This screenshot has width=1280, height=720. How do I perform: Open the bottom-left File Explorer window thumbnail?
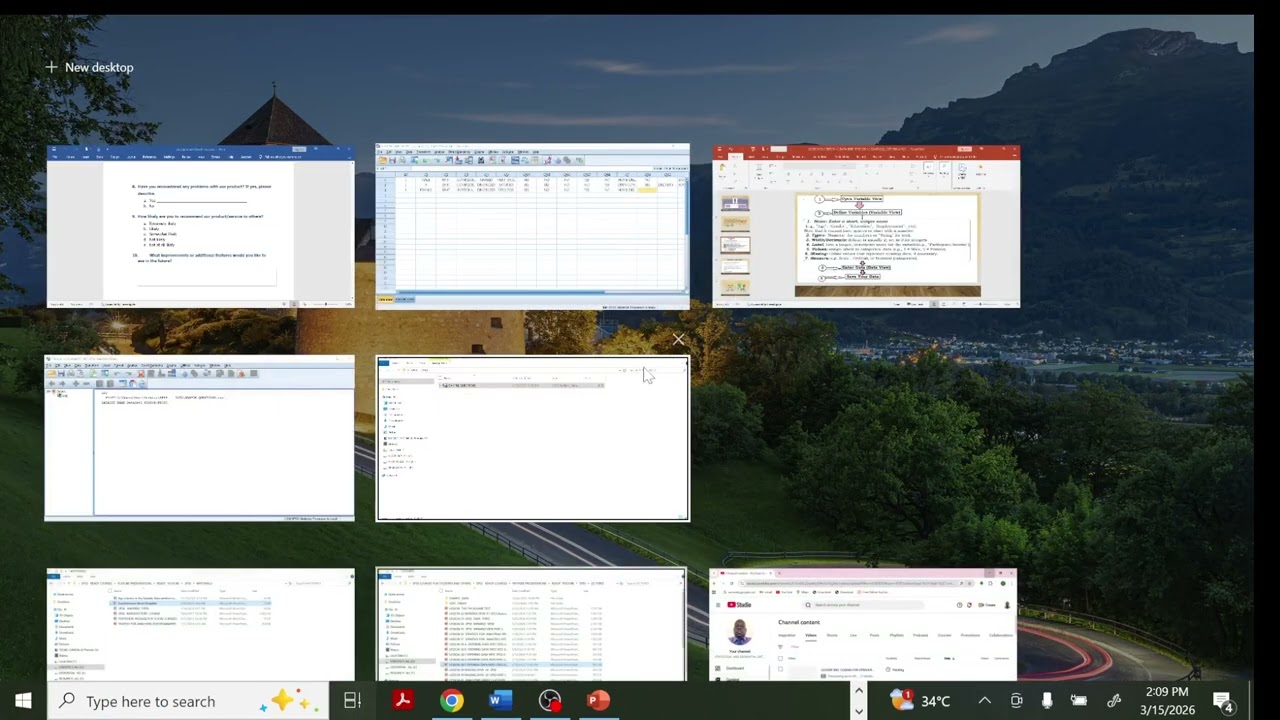tap(200, 624)
